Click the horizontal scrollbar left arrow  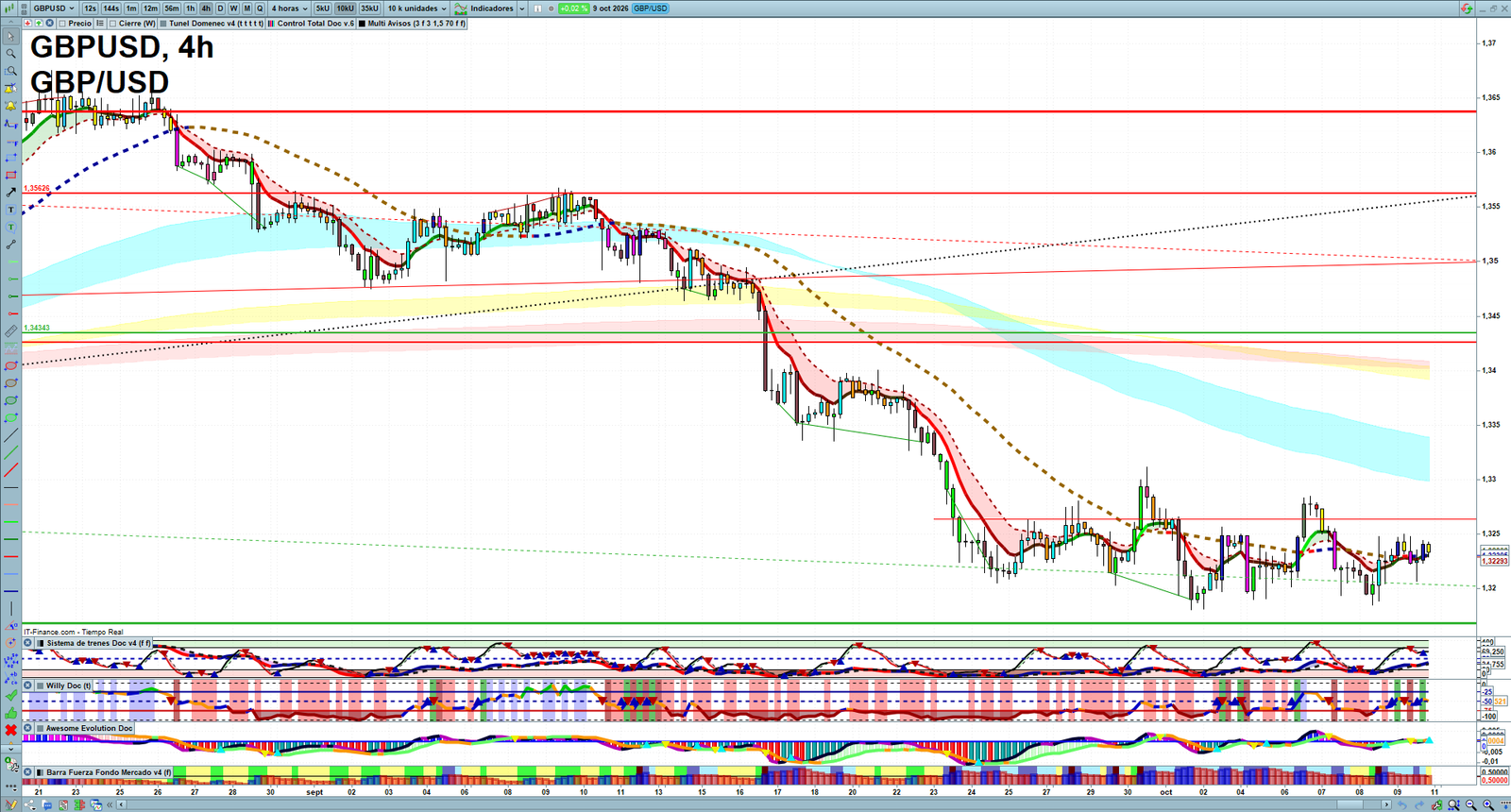121,804
